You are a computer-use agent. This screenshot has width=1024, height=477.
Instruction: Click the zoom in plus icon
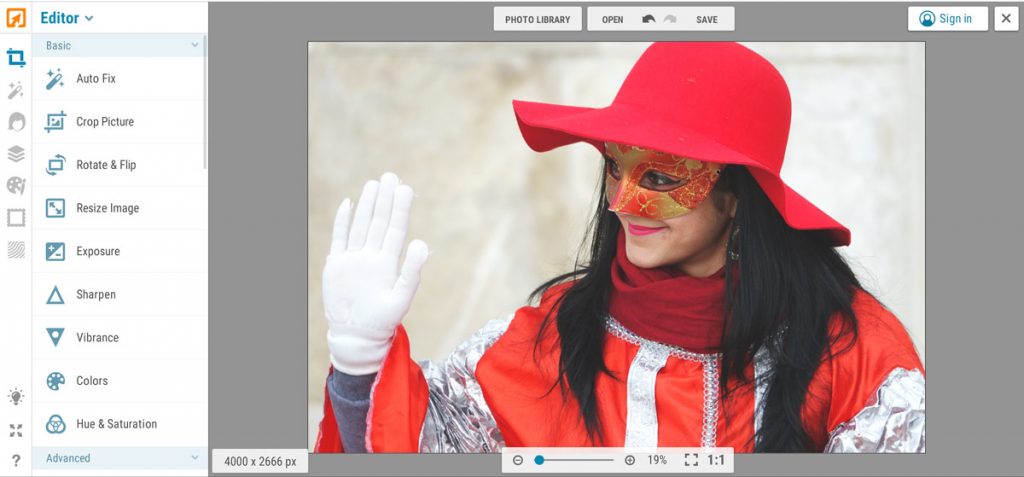[x=629, y=460]
